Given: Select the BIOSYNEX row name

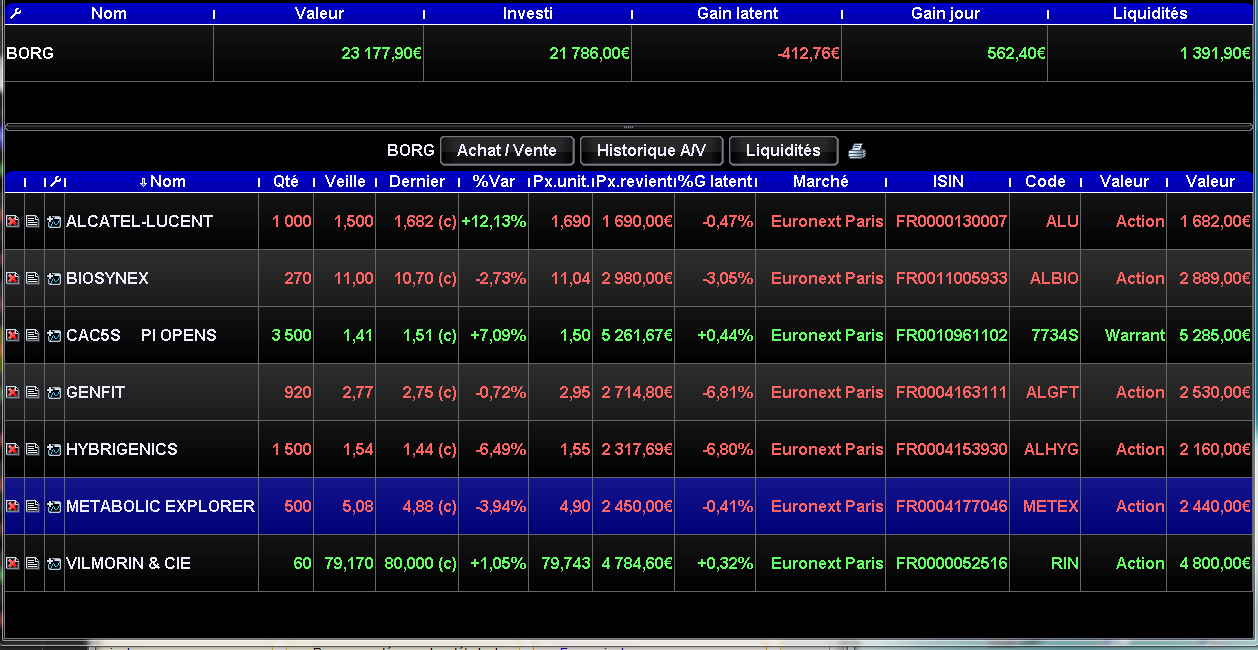Looking at the screenshot, I should [107, 278].
